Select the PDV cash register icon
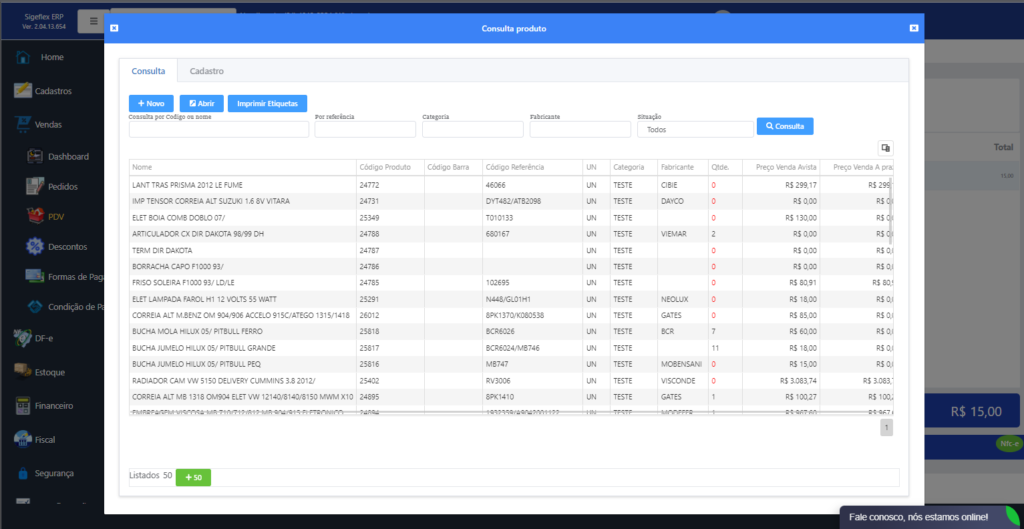Image resolution: width=1024 pixels, height=529 pixels. 35,216
